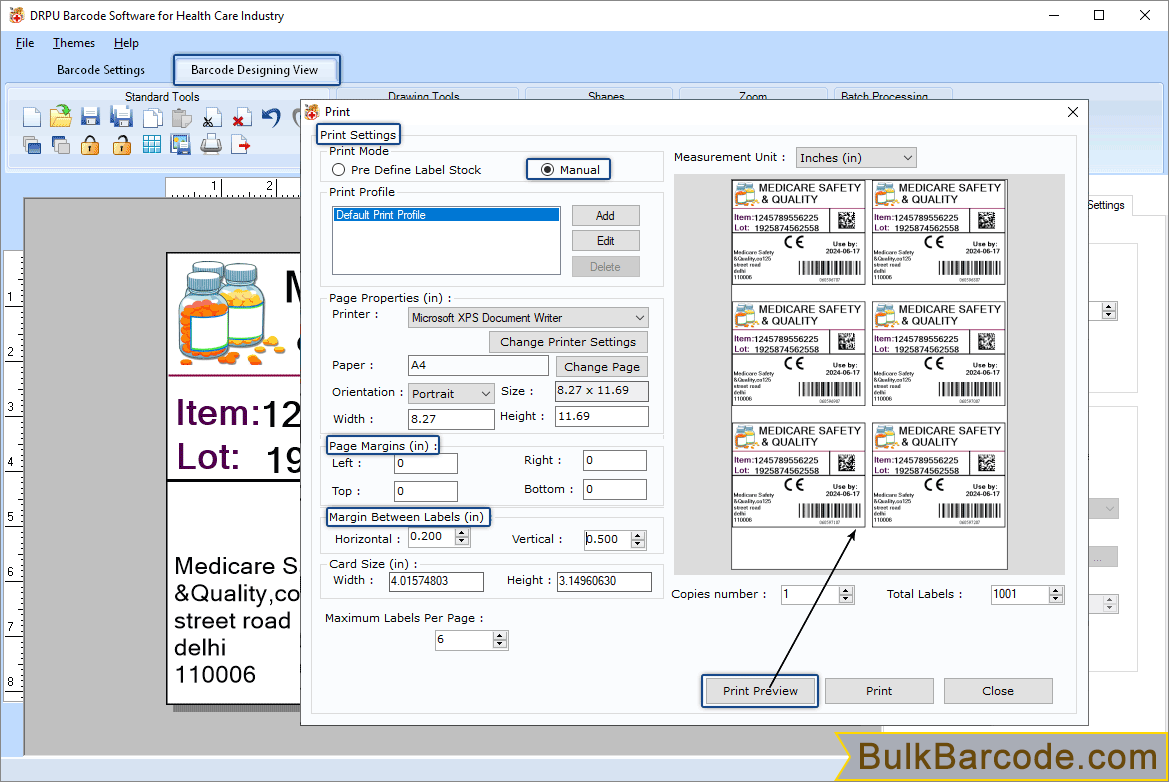This screenshot has width=1169, height=782.
Task: Save using the single floppy disk icon
Action: click(x=90, y=117)
